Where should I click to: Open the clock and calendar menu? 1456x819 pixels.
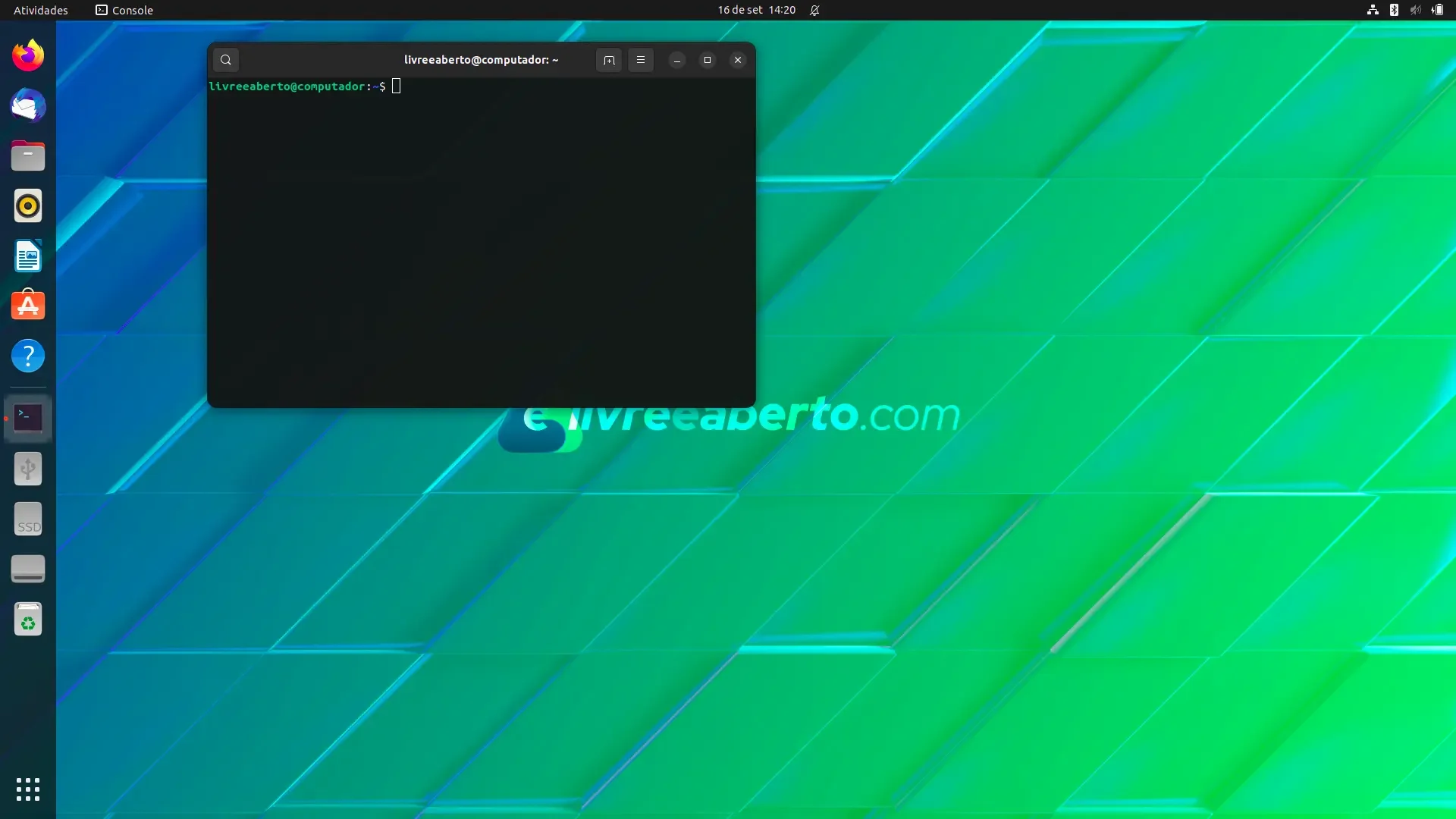point(757,10)
